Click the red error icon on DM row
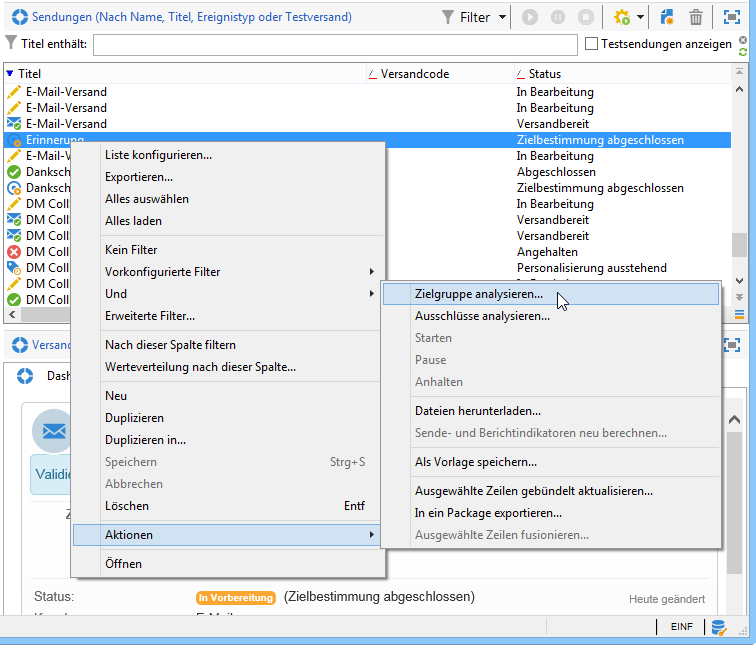The image size is (756, 672). (x=14, y=252)
